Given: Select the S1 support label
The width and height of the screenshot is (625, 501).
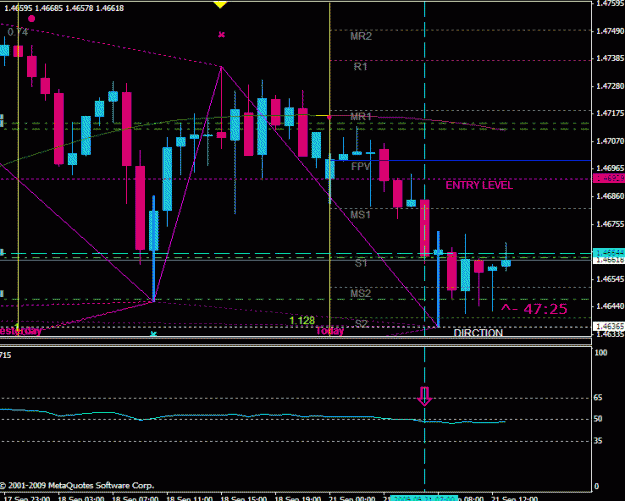Looking at the screenshot, I should click(361, 263).
